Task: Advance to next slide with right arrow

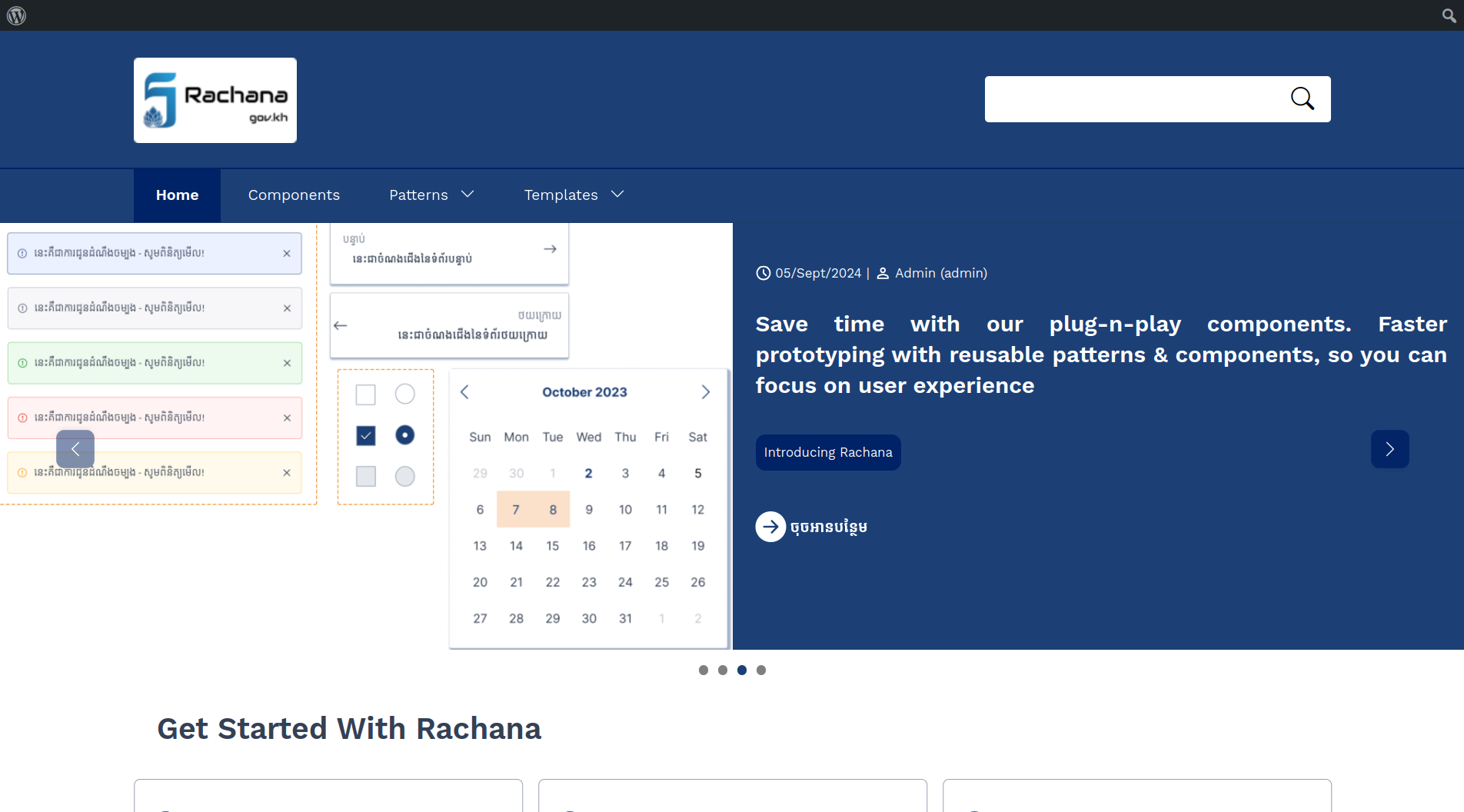Action: pos(1389,449)
